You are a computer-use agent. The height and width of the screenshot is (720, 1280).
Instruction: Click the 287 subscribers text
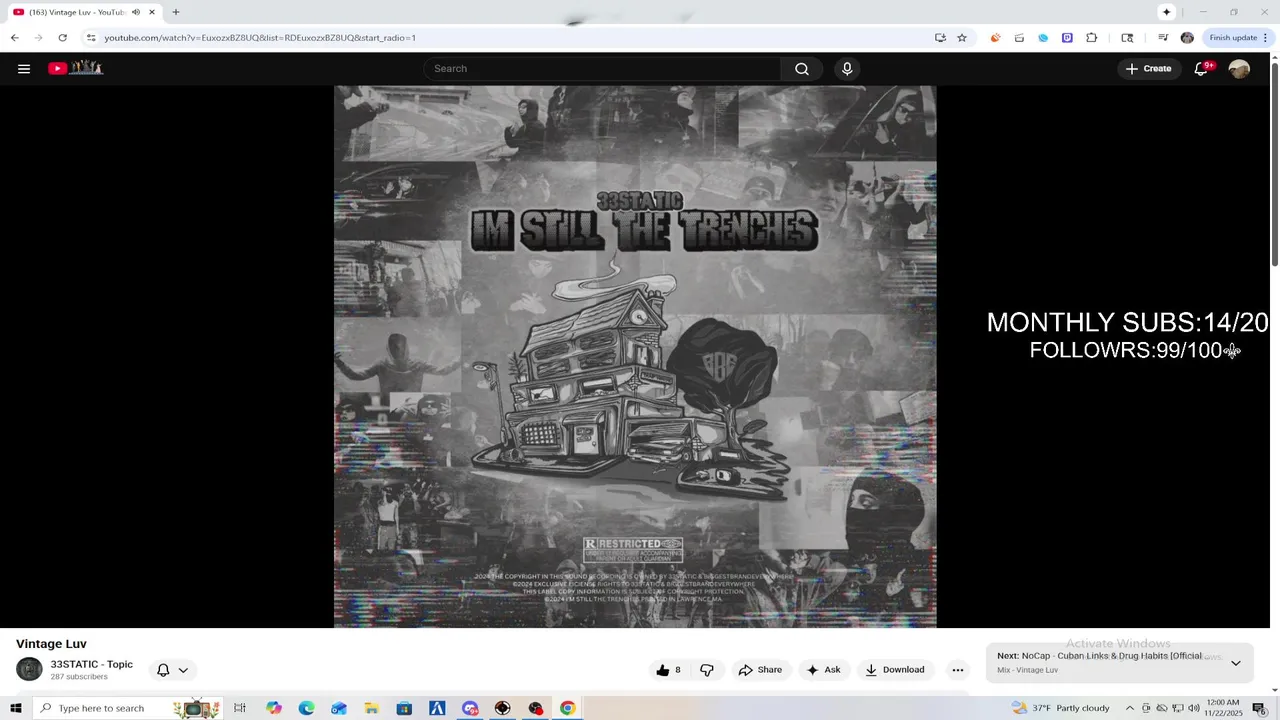(79, 677)
